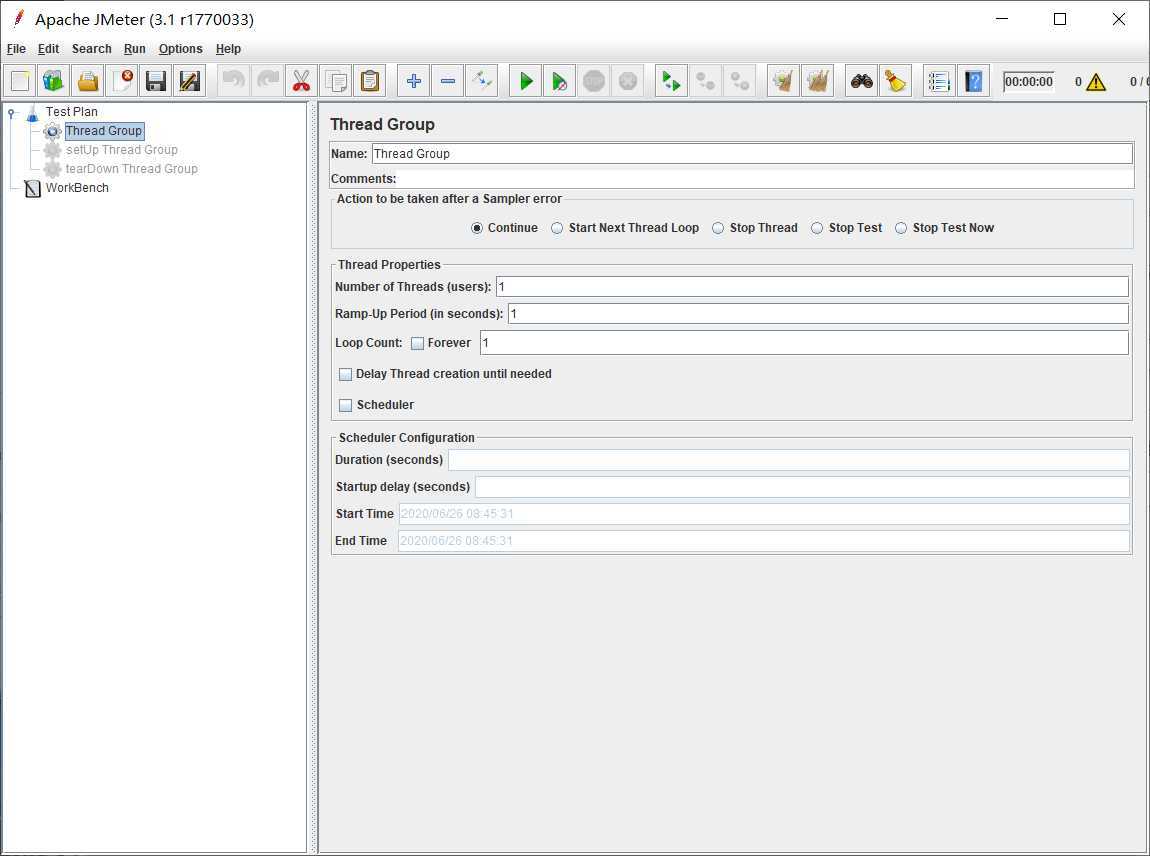Click the Paste clipboard icon
The width and height of the screenshot is (1150, 856).
pyautogui.click(x=370, y=81)
